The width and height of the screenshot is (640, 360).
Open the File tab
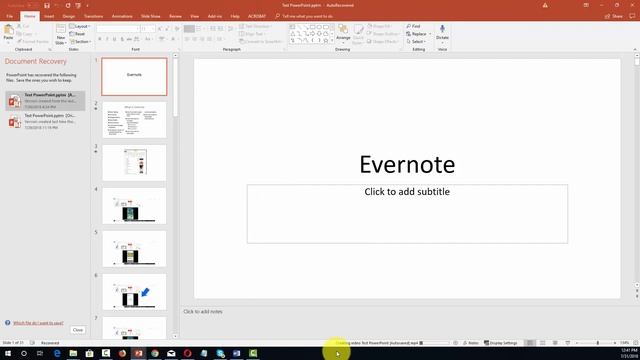[10, 16]
